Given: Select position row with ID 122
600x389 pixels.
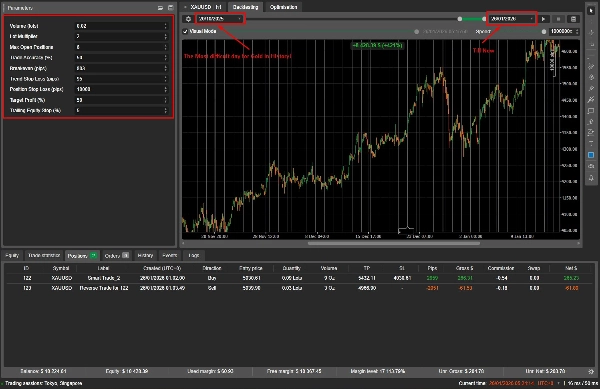Looking at the screenshot, I should point(300,278).
